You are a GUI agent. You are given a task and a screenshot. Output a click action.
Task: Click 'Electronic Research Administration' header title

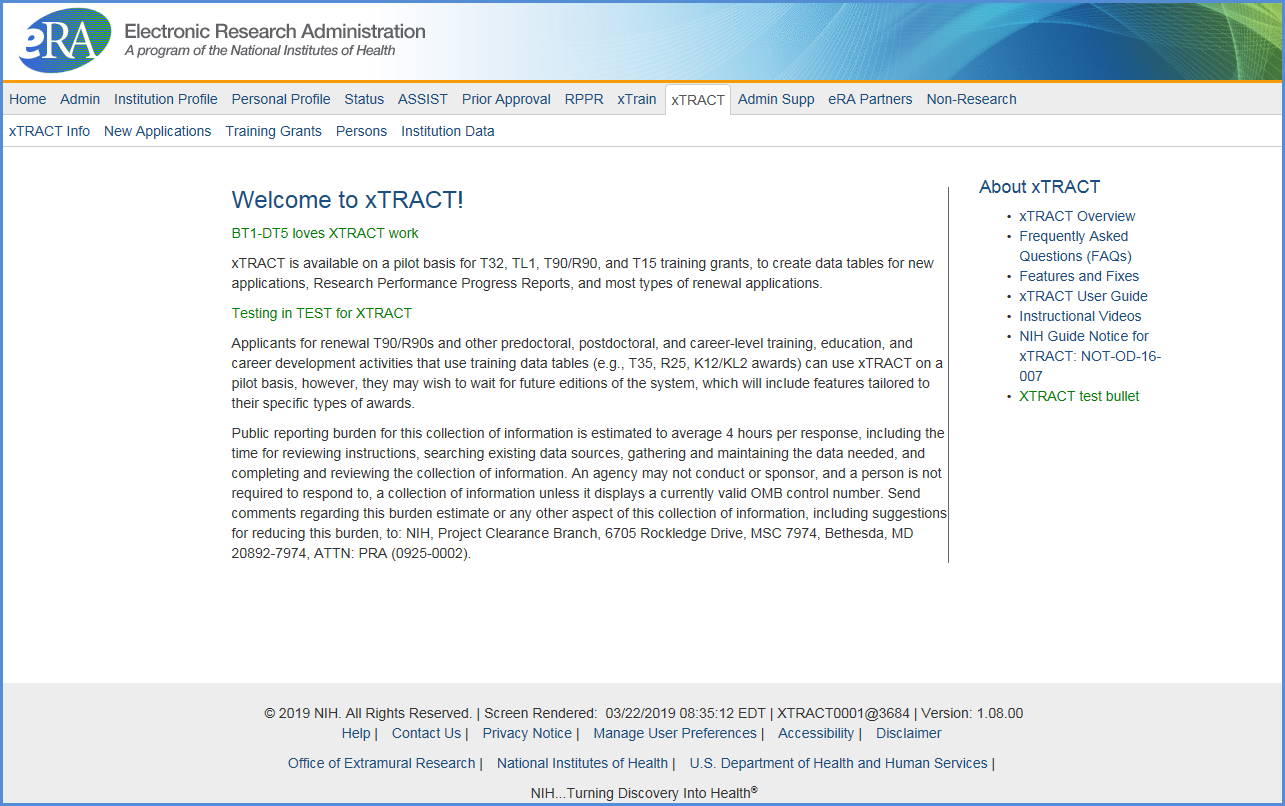click(275, 31)
